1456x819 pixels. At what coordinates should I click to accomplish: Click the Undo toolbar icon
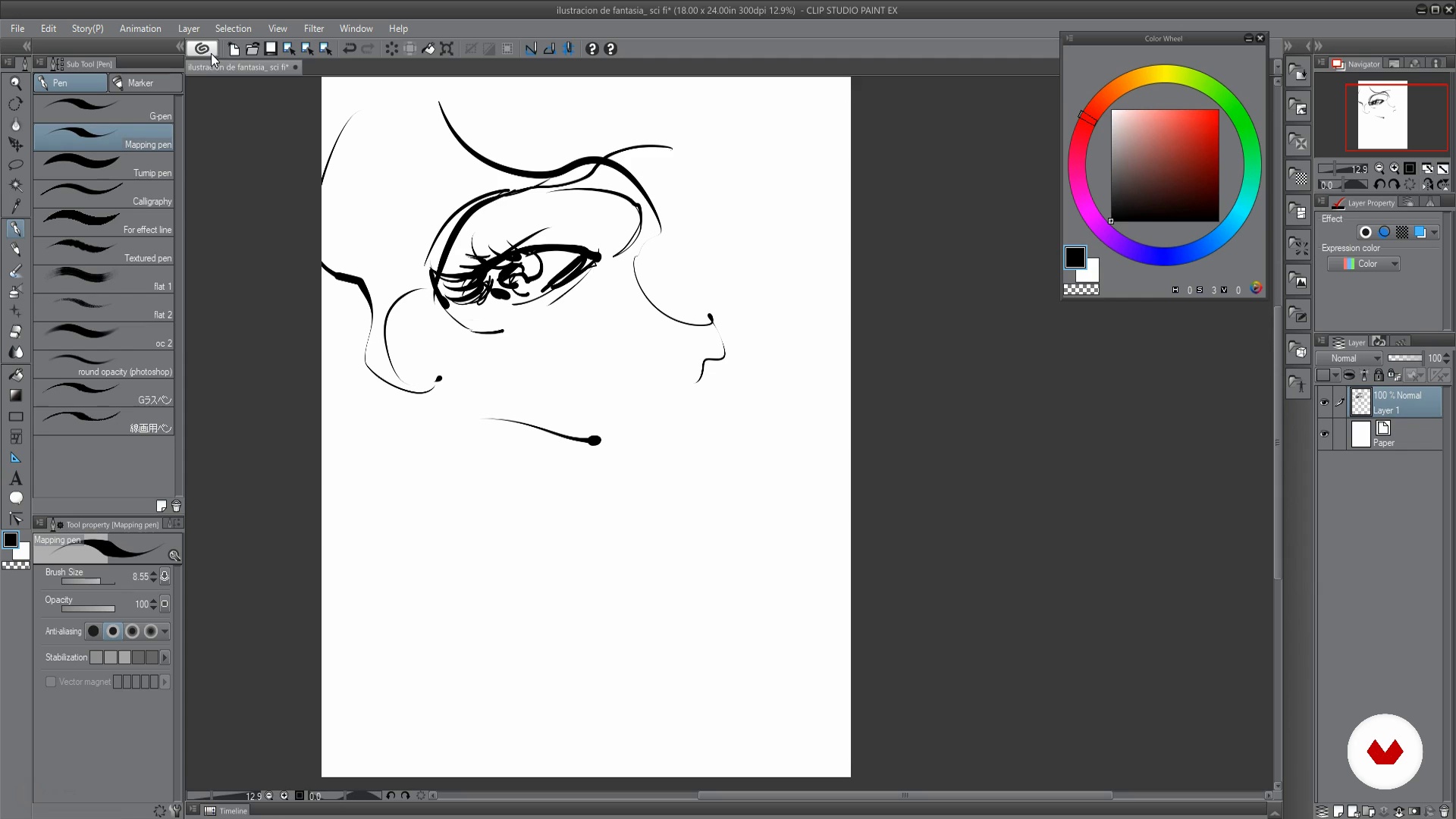(x=350, y=49)
